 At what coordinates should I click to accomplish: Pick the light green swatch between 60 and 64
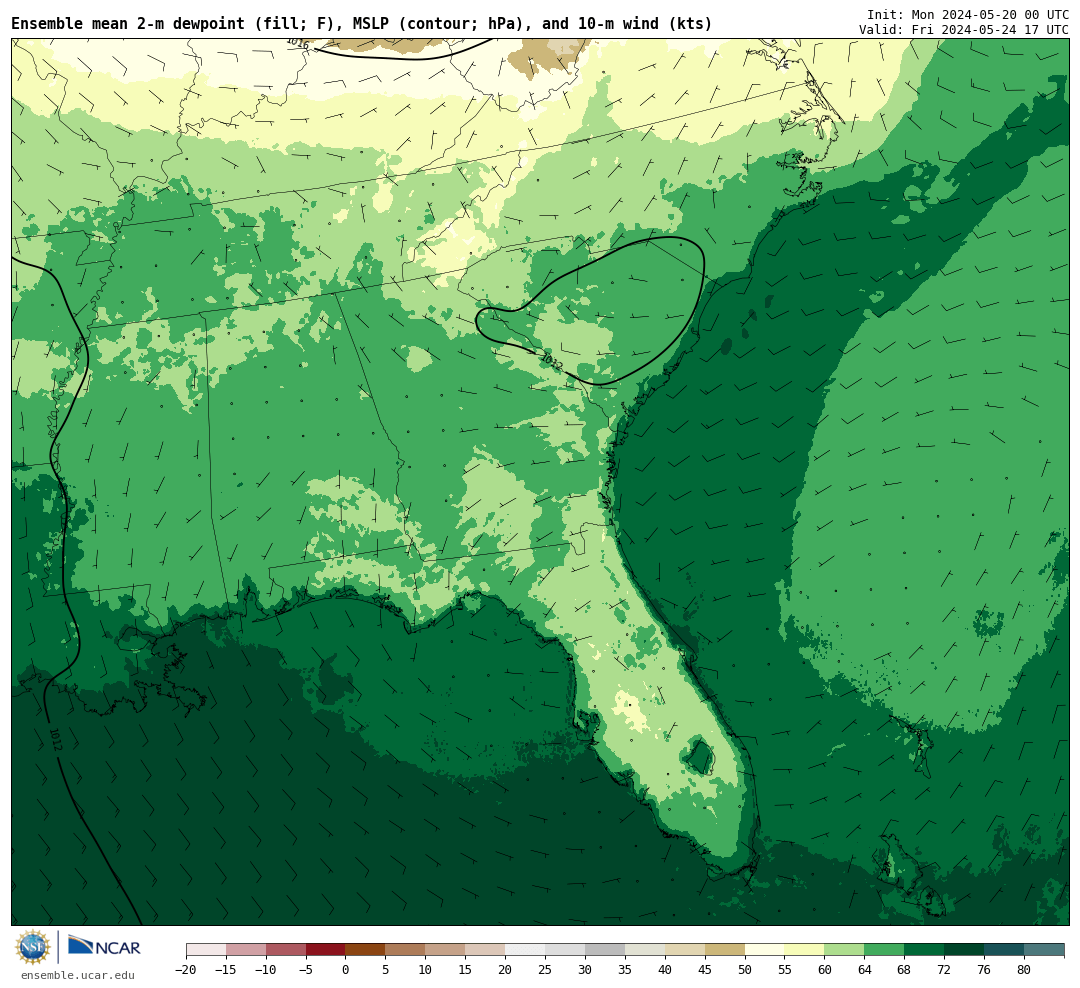tap(844, 950)
